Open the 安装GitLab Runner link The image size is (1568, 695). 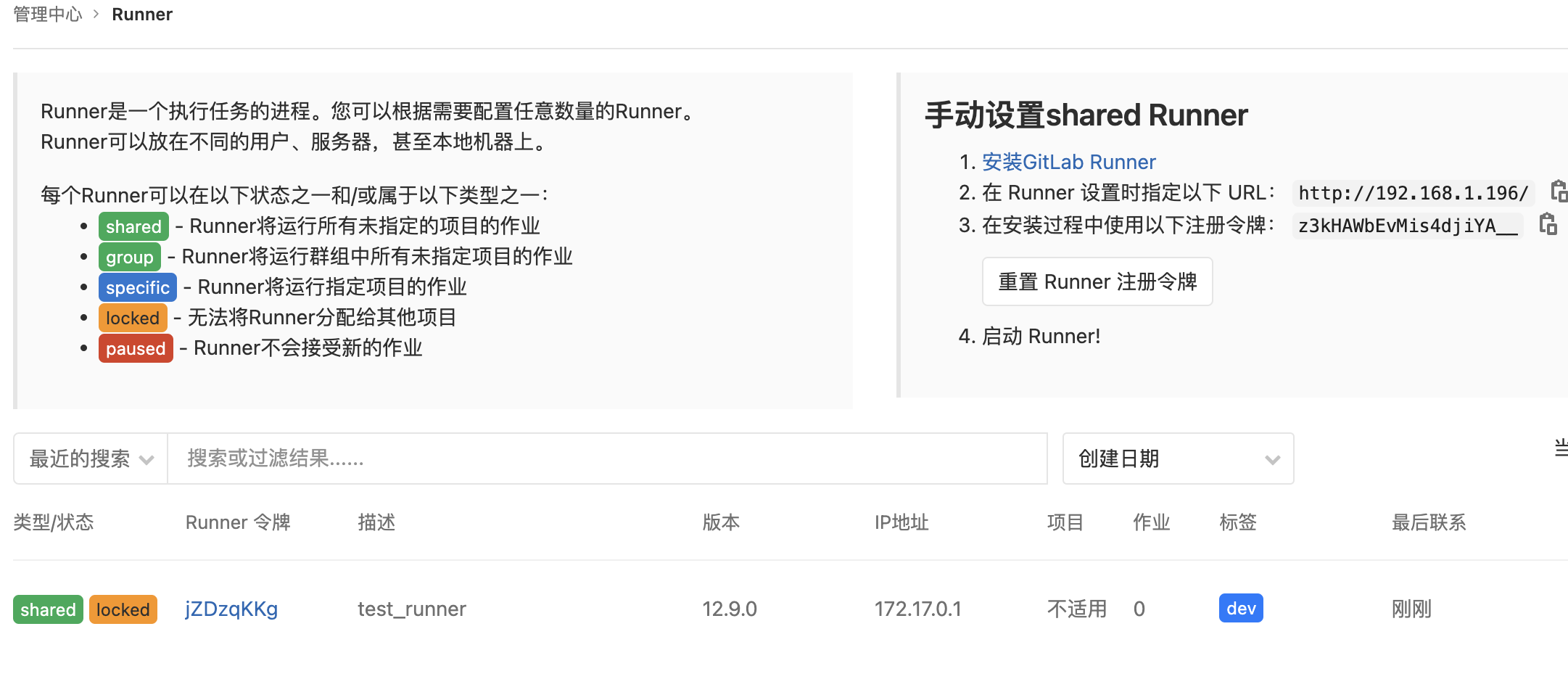click(1068, 162)
